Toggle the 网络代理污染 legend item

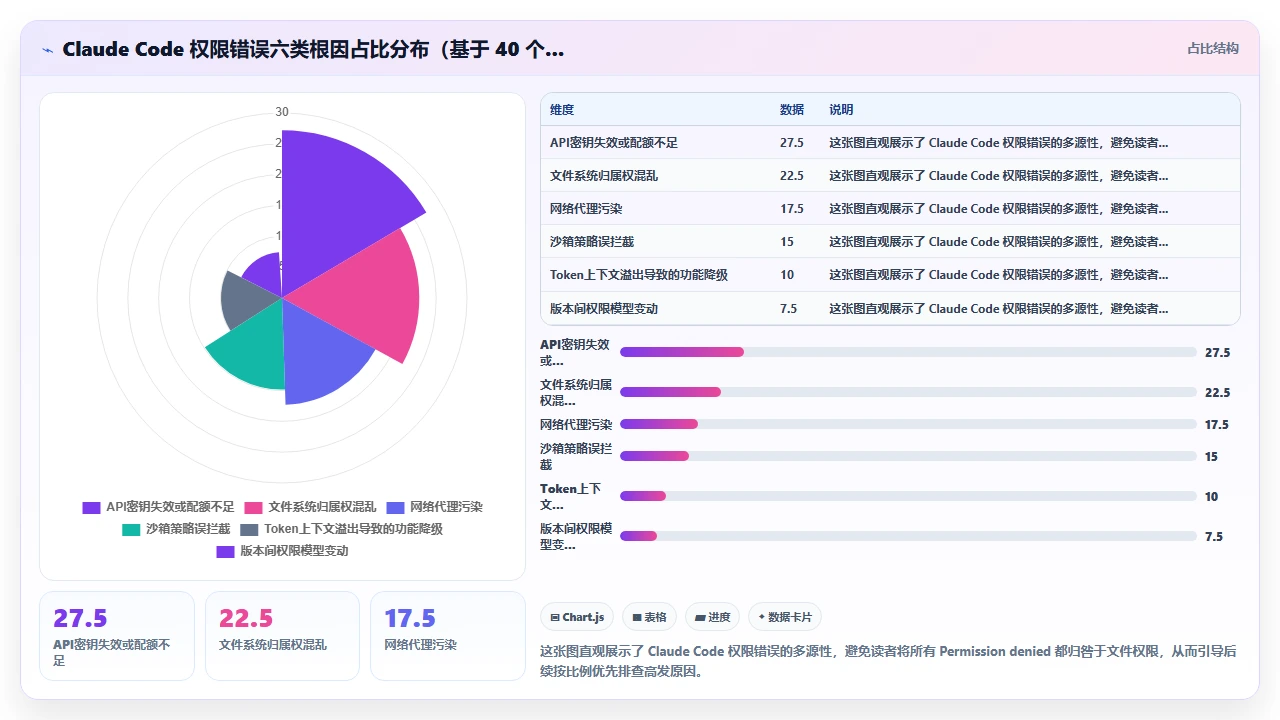click(x=434, y=507)
